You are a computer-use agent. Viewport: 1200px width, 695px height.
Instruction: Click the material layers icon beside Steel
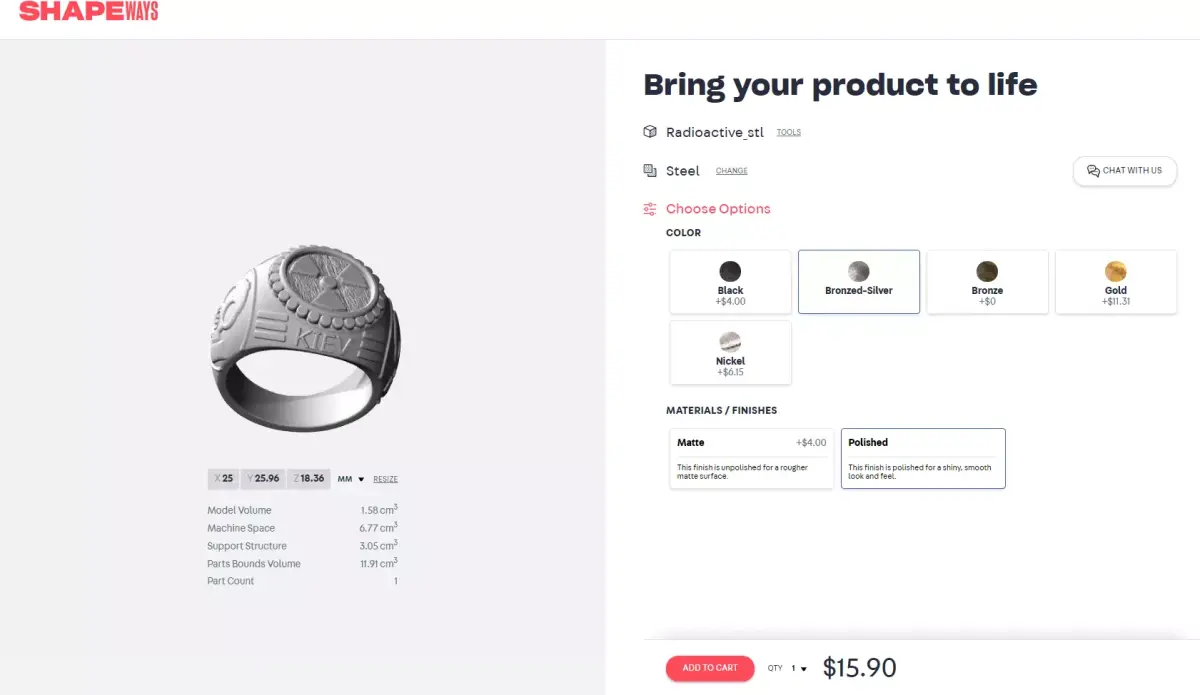650,171
